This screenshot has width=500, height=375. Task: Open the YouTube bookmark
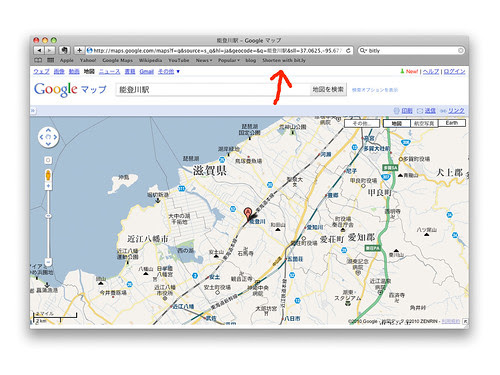pos(179,60)
